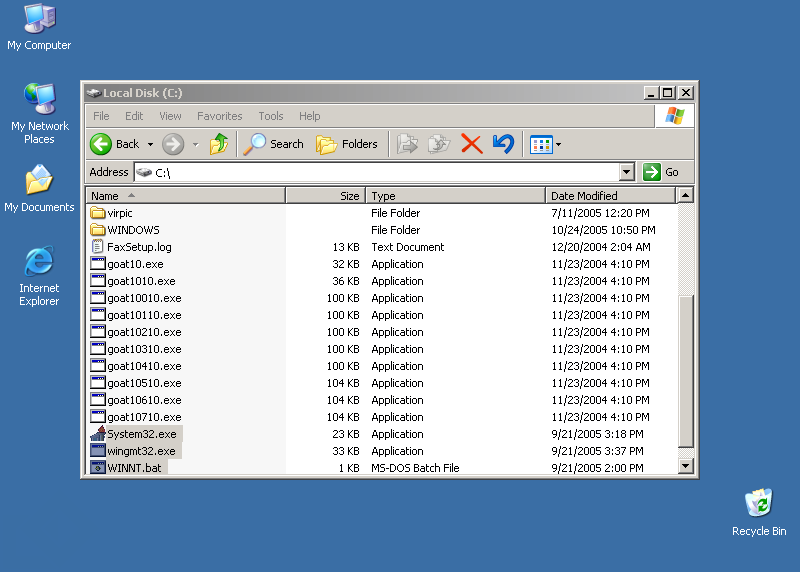Click the 10/24/2005 10:50 PM date

pos(603,230)
